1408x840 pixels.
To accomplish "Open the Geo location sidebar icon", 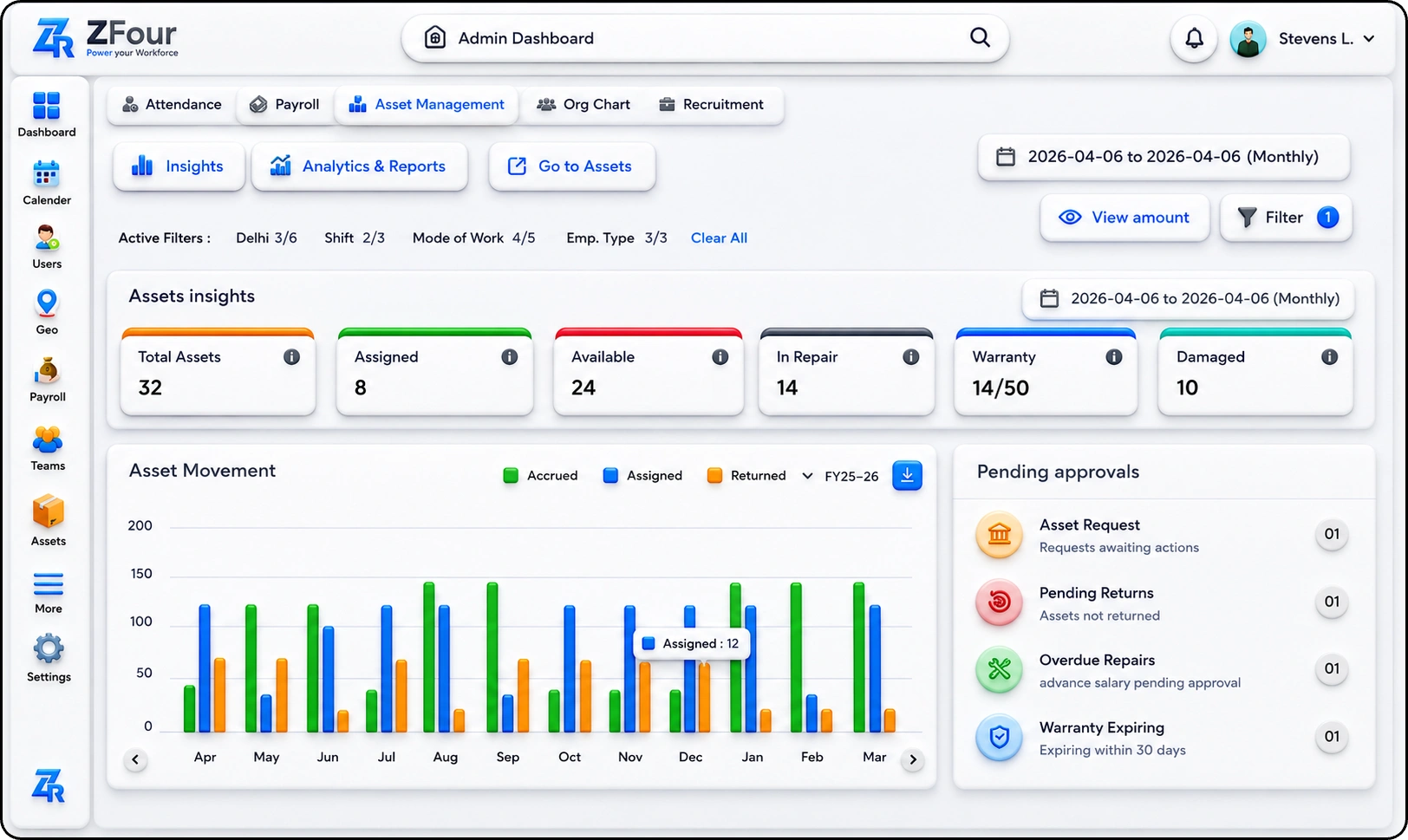I will tap(47, 303).
